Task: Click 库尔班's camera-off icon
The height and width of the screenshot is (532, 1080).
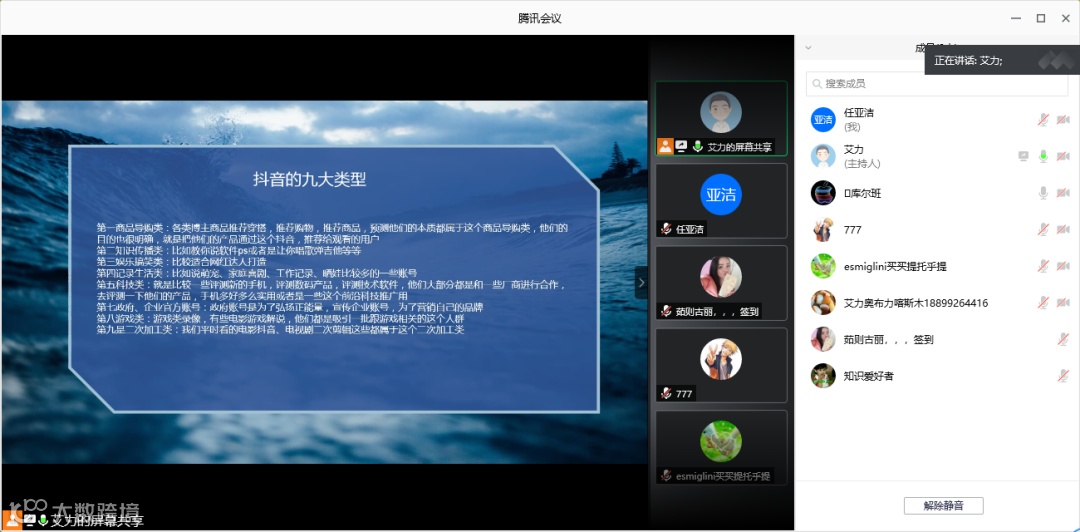Action: pos(1063,193)
